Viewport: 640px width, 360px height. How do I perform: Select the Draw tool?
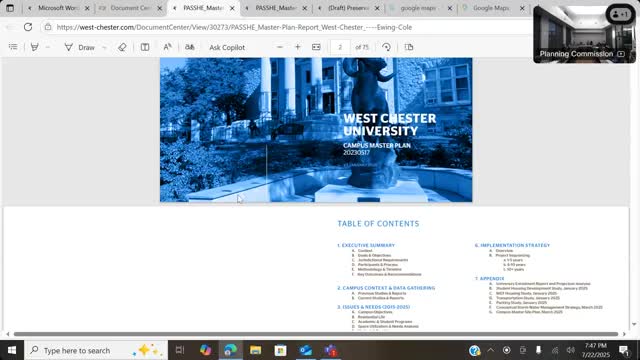point(80,47)
